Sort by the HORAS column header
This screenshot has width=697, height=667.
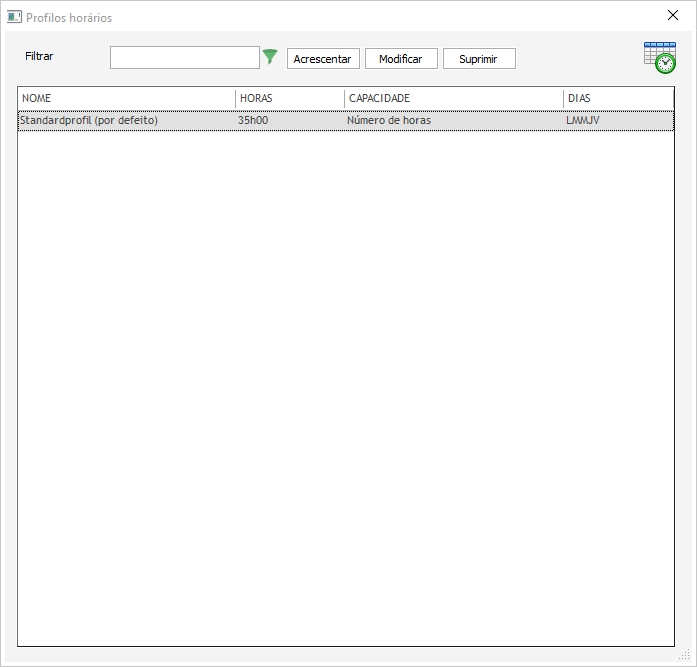(290, 98)
